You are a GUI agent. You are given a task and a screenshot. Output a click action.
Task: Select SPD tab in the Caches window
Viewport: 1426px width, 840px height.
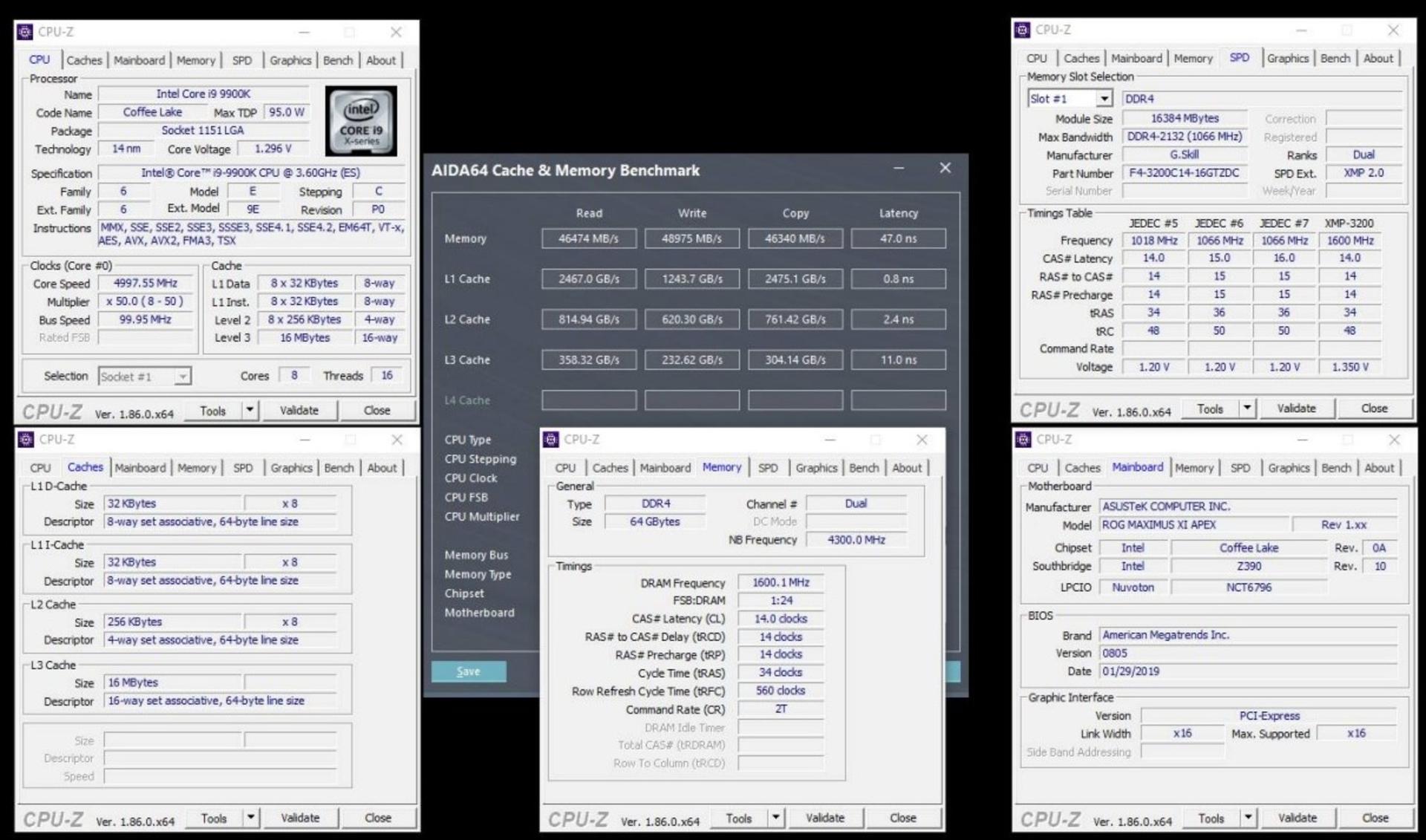pyautogui.click(x=243, y=468)
